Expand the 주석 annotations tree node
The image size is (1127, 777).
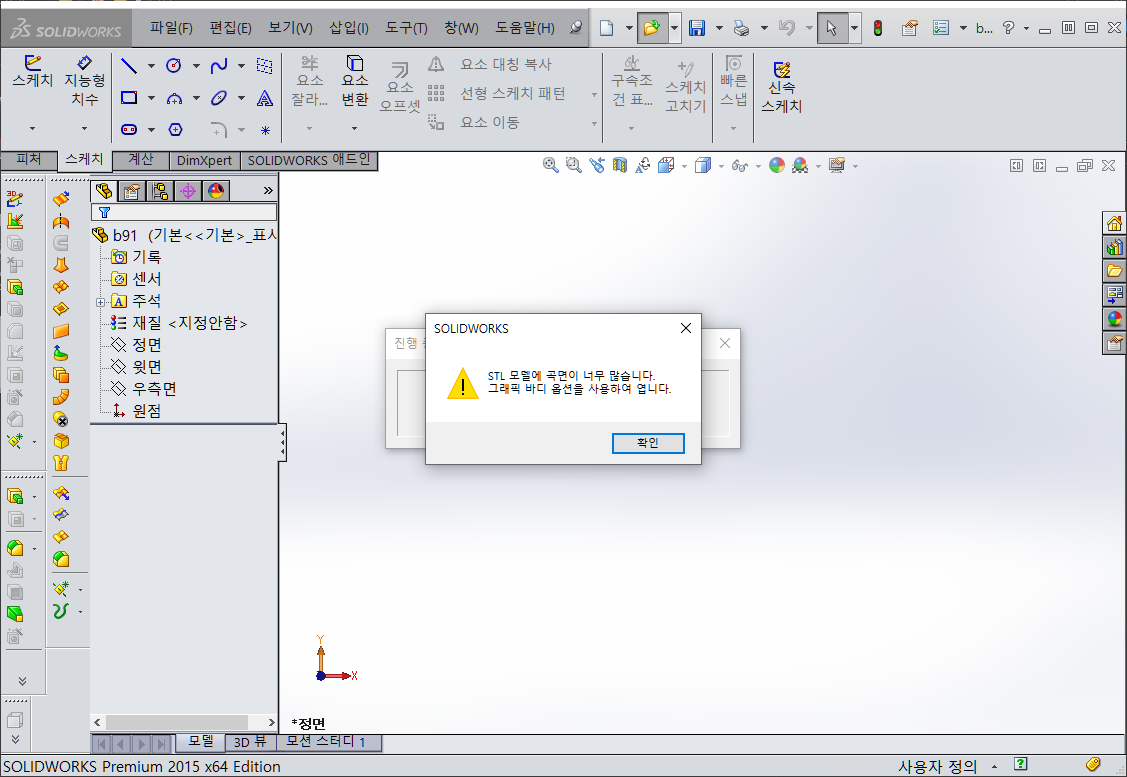pyautogui.click(x=101, y=302)
